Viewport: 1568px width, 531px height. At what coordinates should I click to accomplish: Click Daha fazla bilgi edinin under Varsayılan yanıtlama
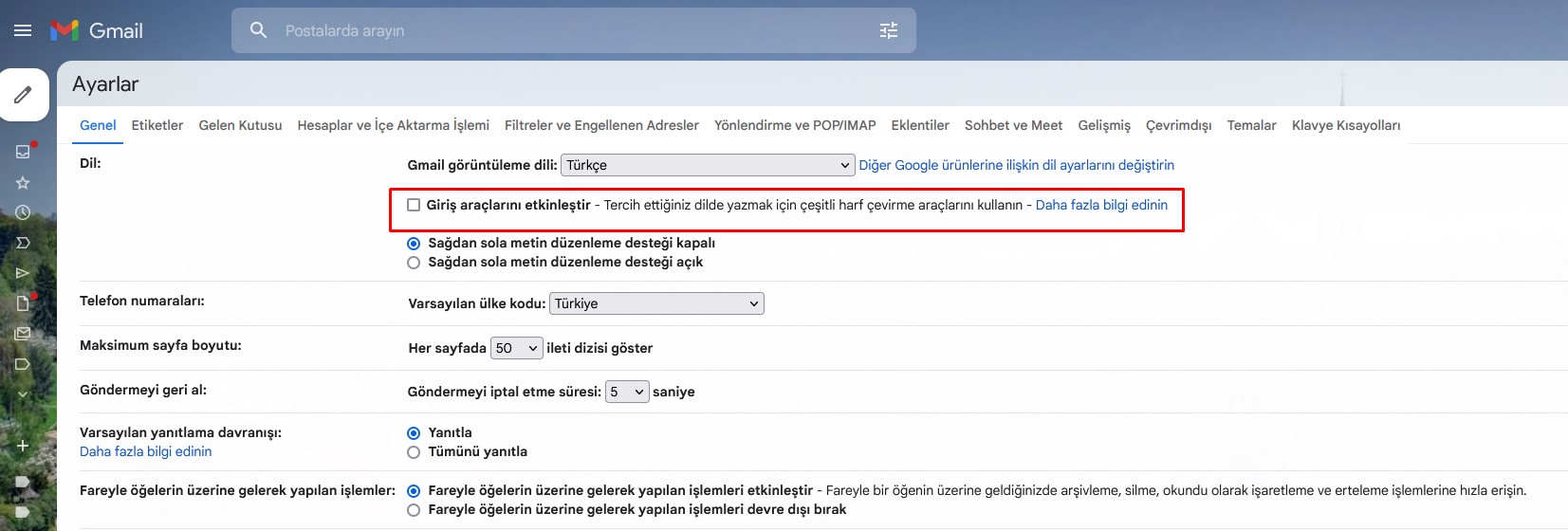tap(145, 451)
